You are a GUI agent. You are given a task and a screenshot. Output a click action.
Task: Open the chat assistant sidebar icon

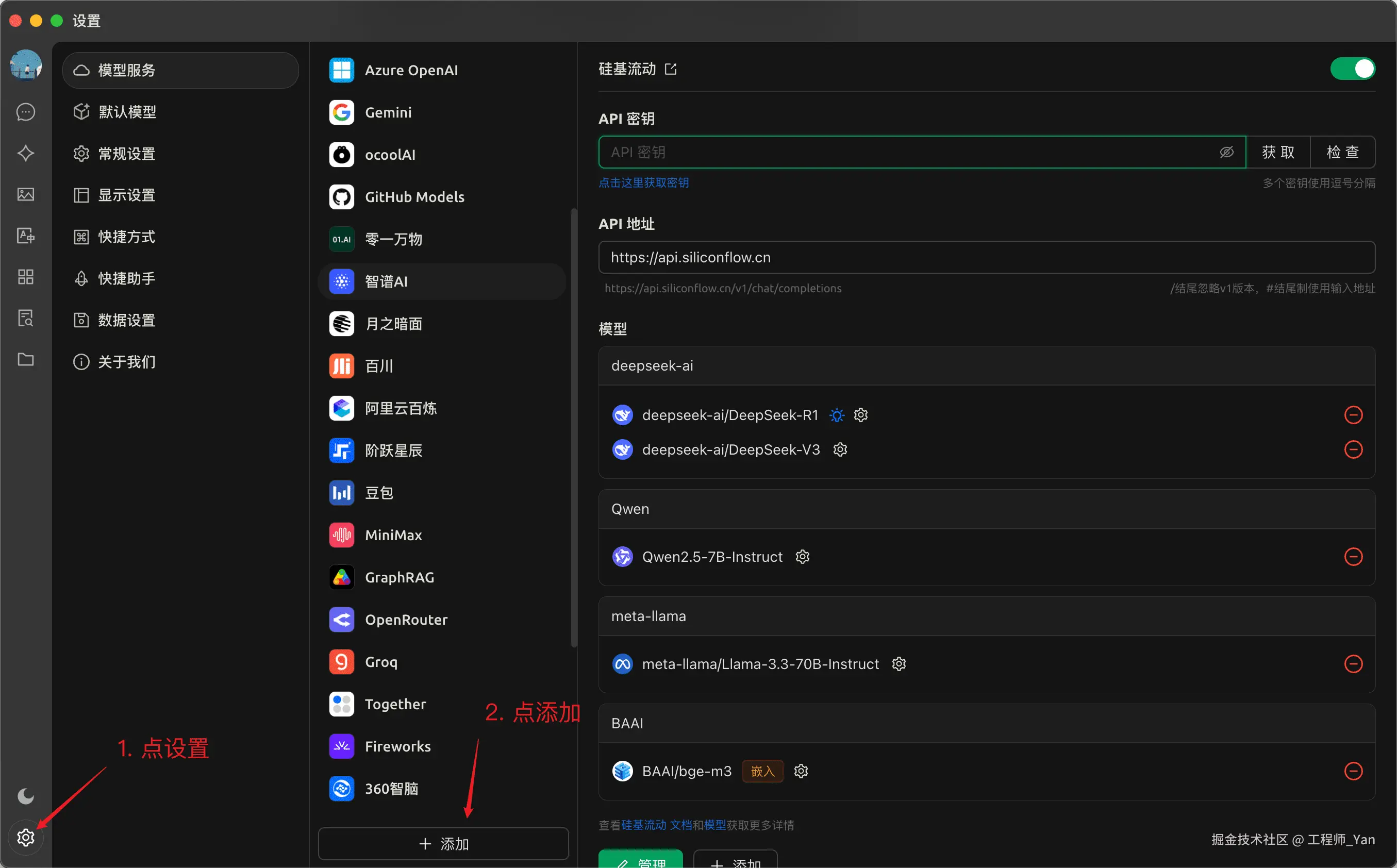pos(26,112)
